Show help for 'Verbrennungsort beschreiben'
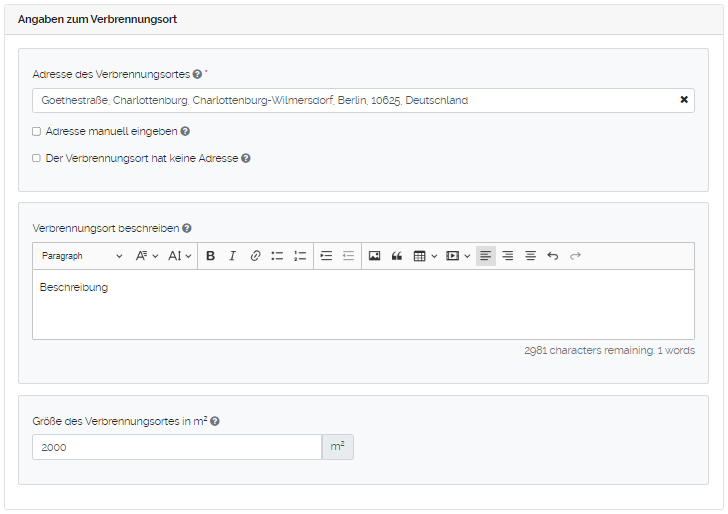 coord(187,228)
